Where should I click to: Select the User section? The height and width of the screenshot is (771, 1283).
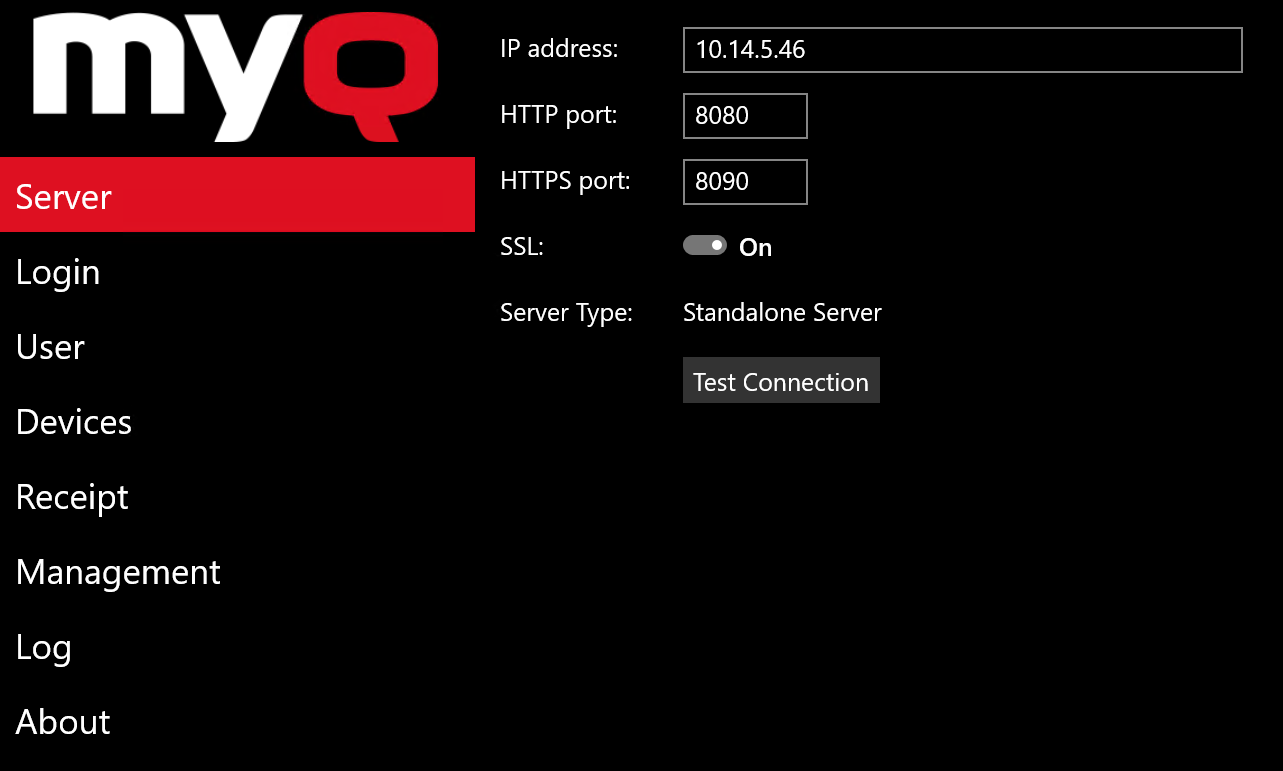click(x=49, y=346)
